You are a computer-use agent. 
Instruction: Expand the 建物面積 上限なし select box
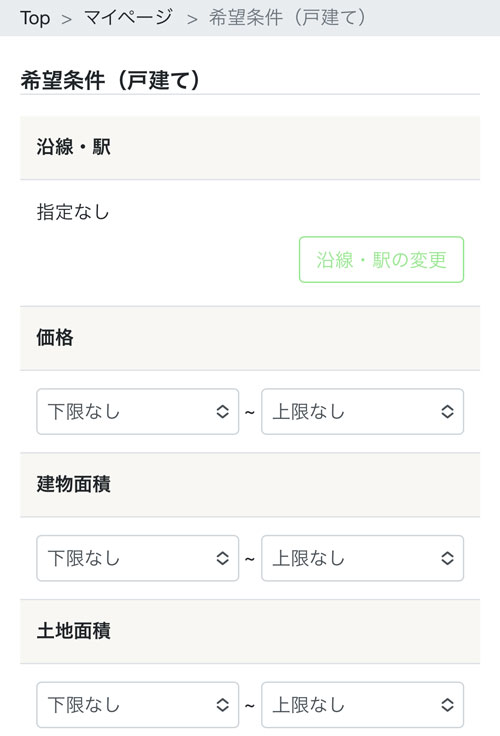coord(362,558)
